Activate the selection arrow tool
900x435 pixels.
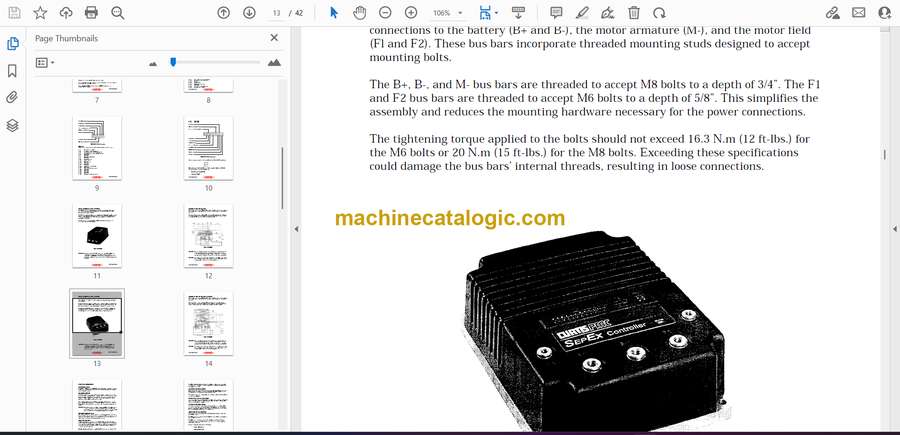334,13
